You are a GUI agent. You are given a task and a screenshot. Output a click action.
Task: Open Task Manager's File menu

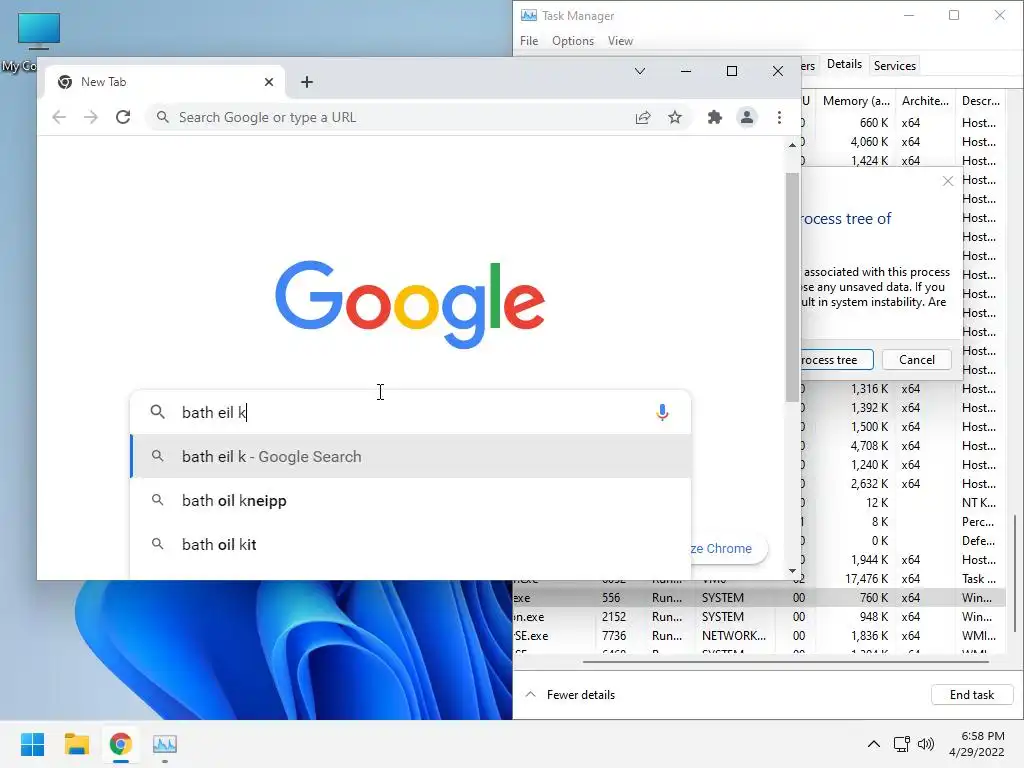[x=529, y=40]
